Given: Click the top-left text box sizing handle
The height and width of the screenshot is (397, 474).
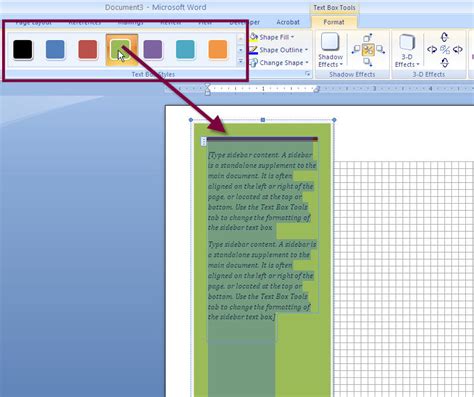Looking at the screenshot, I should coord(191,120).
